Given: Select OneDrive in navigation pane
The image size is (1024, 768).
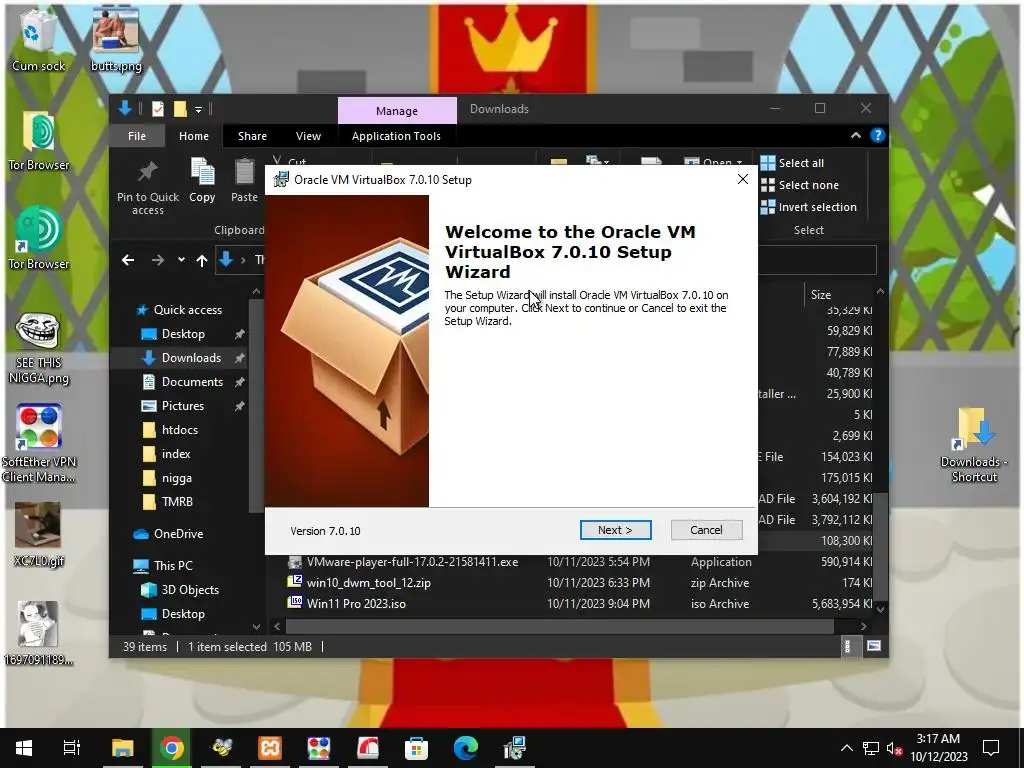Looking at the screenshot, I should tap(178, 534).
